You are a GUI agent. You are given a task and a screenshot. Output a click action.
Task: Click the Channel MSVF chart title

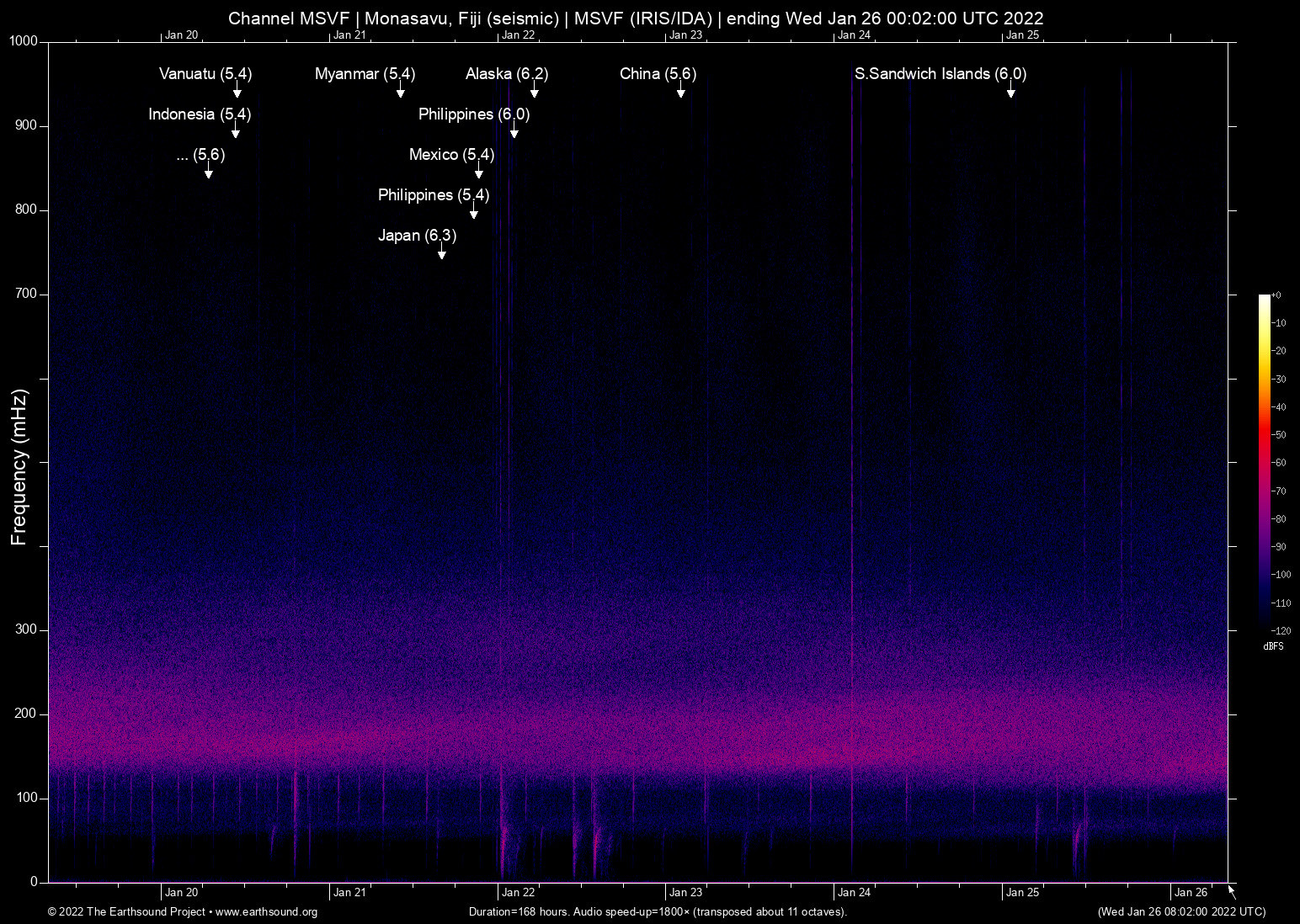[x=636, y=18]
